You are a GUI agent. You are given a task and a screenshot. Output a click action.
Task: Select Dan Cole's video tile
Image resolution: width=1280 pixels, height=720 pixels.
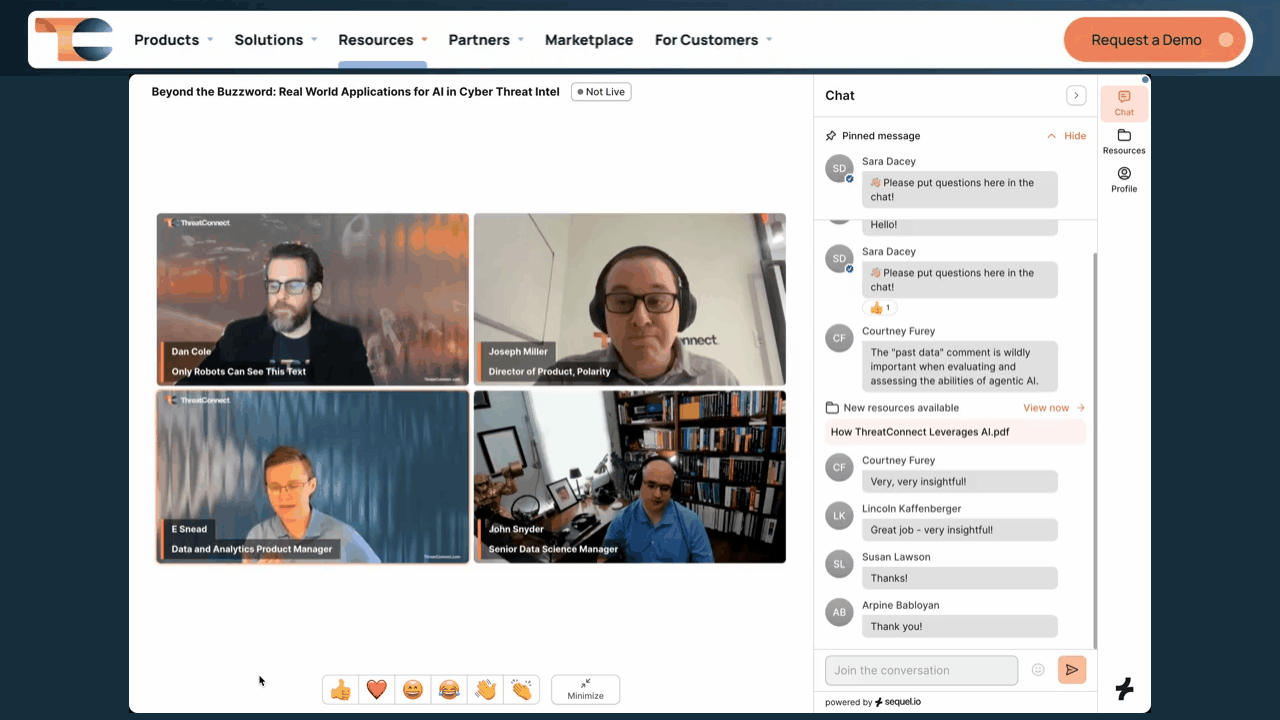tap(313, 299)
